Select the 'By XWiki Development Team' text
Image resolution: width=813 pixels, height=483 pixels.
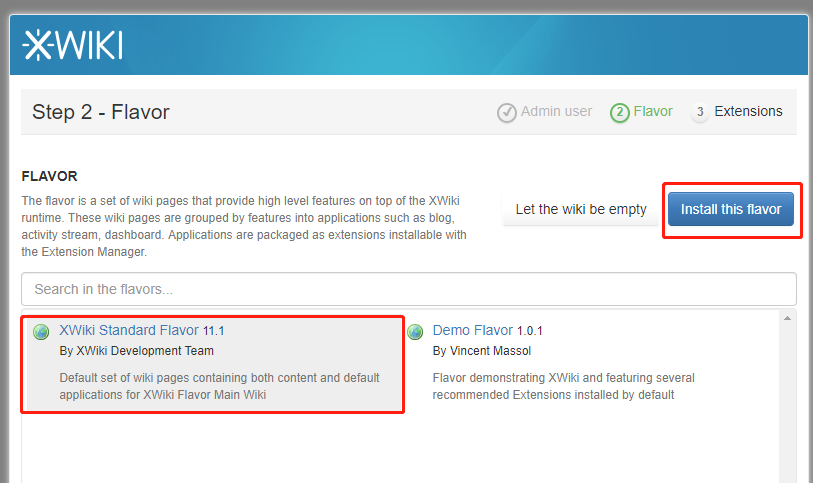pyautogui.click(x=136, y=351)
